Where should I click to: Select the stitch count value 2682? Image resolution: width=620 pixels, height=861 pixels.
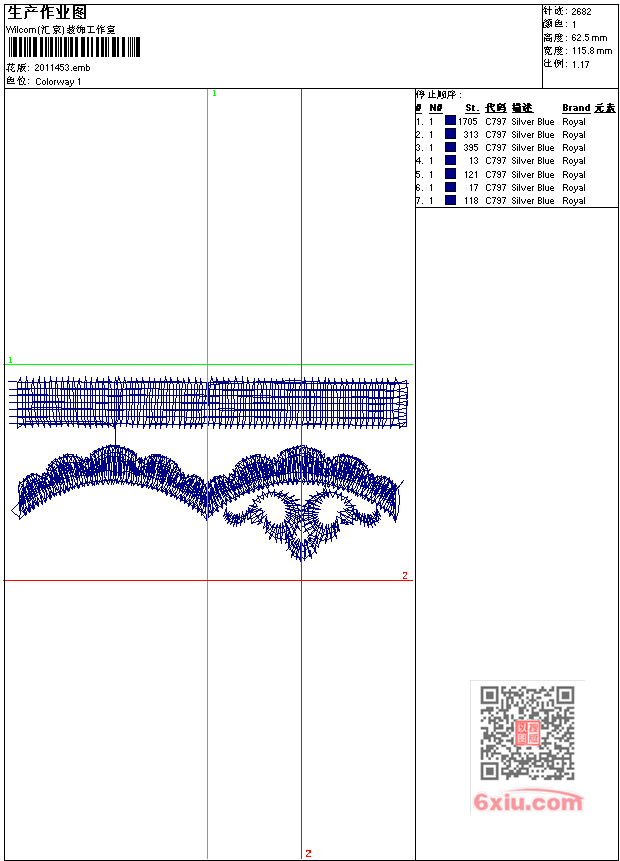(x=581, y=12)
